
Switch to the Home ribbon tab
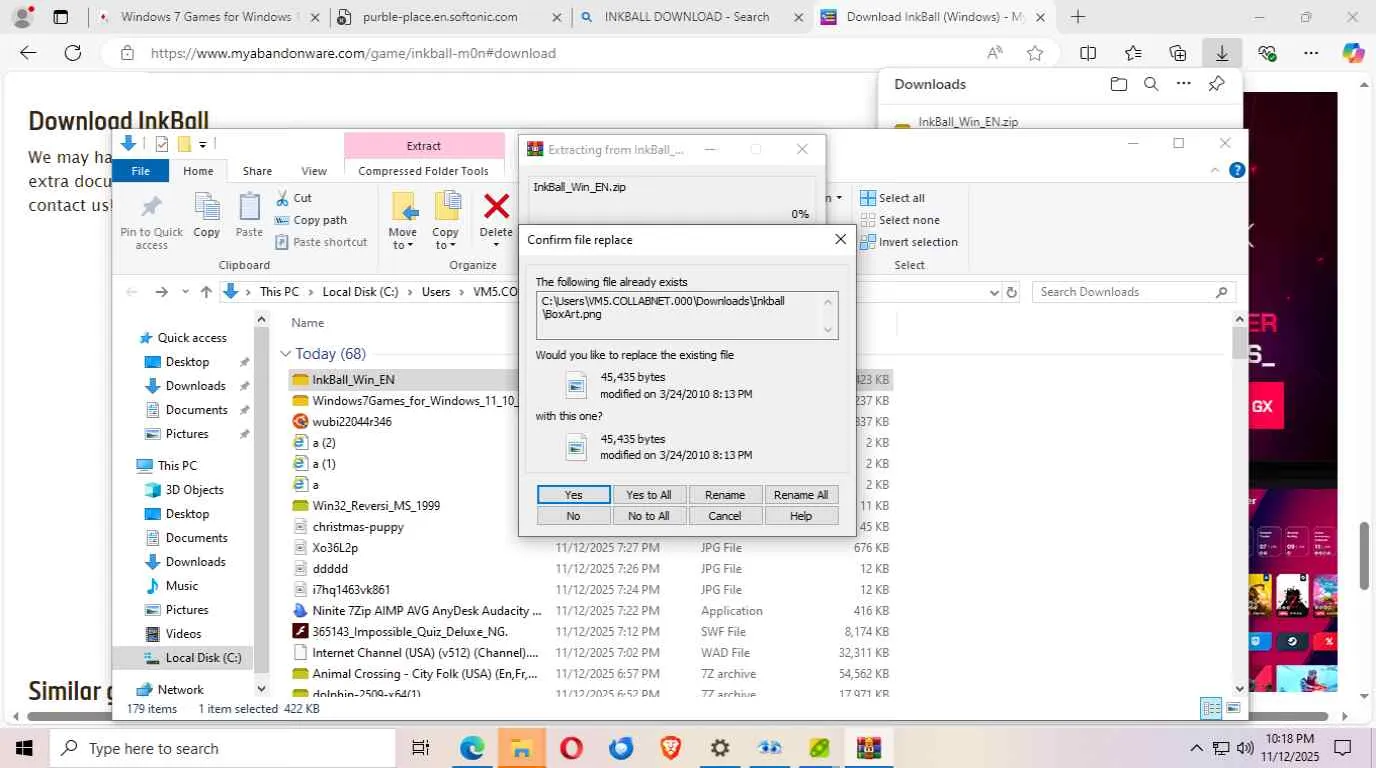click(x=198, y=171)
